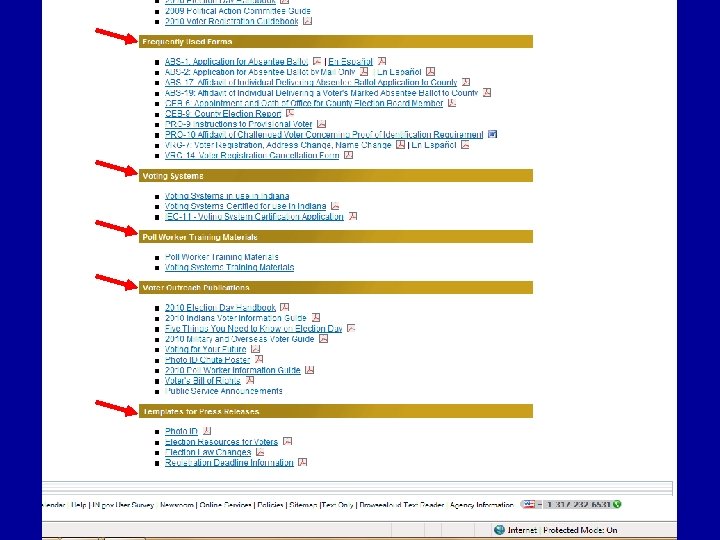720x540 pixels.
Task: Click the Frequently Used Forms section header
Action: coord(336,41)
